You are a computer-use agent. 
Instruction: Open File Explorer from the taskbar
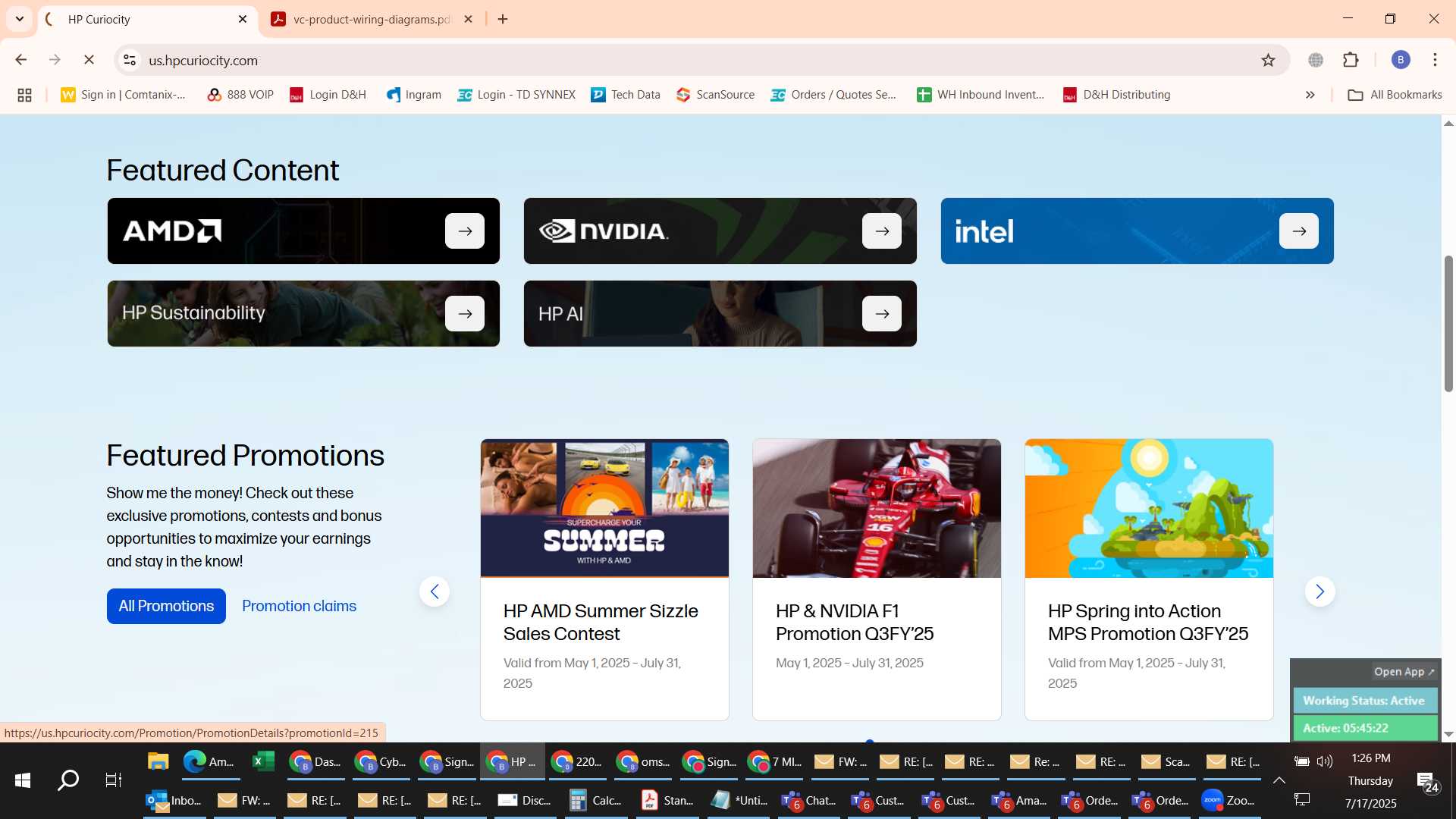click(158, 761)
